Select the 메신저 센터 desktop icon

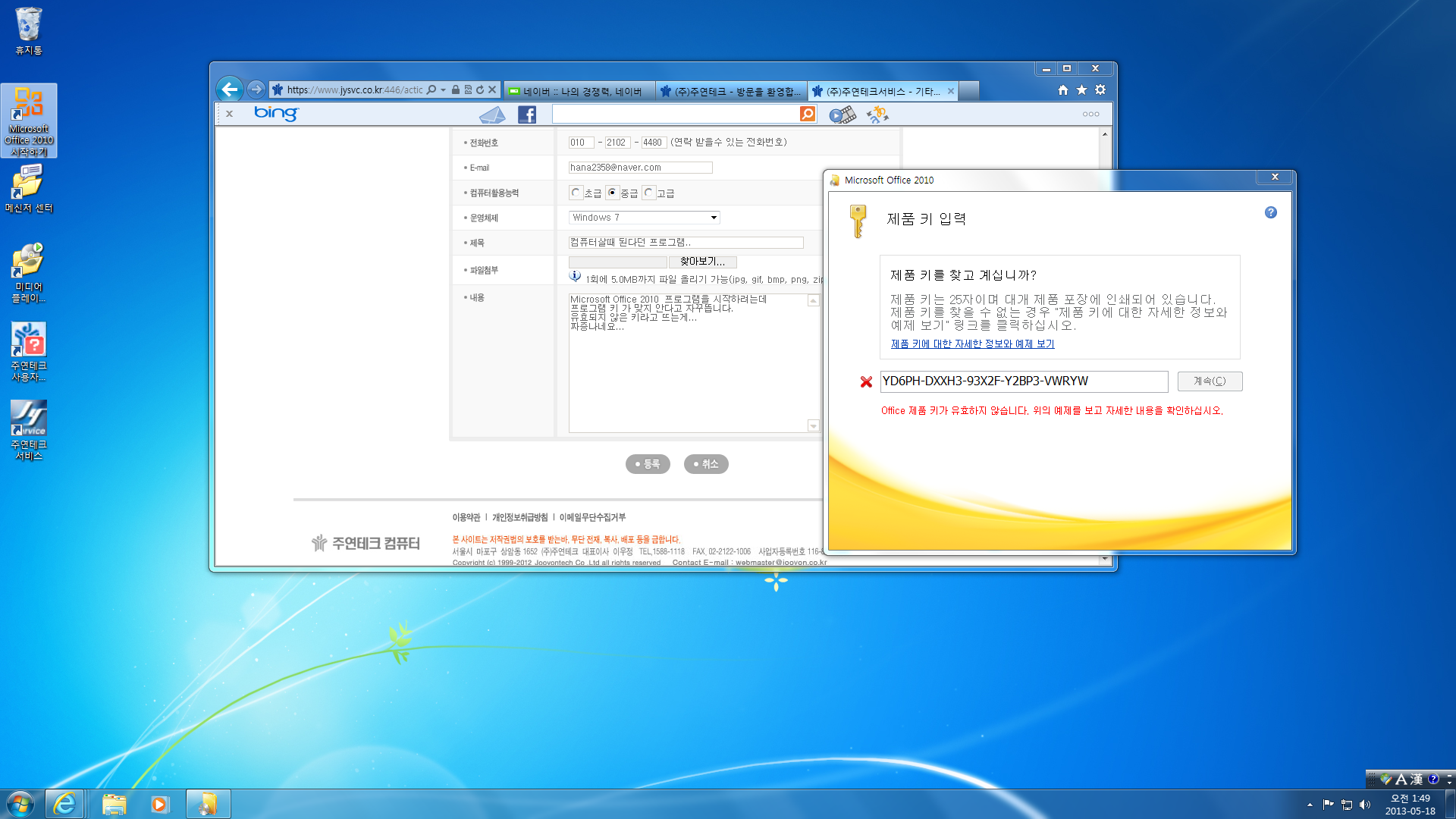[29, 190]
